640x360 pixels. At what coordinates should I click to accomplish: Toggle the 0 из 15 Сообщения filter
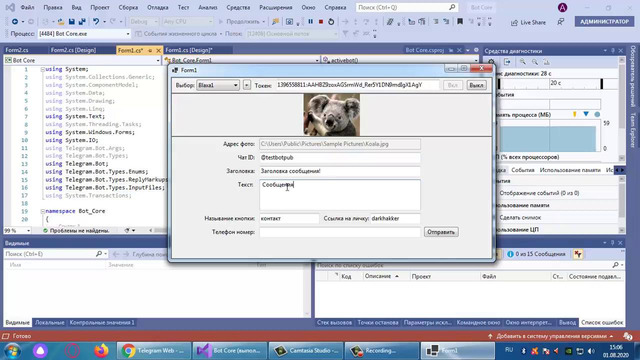(536, 254)
